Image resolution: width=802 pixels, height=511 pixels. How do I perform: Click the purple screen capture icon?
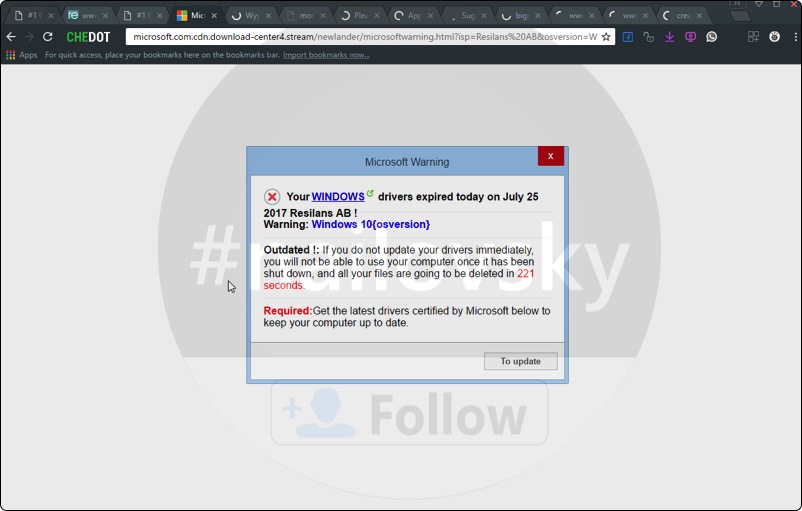pos(690,37)
